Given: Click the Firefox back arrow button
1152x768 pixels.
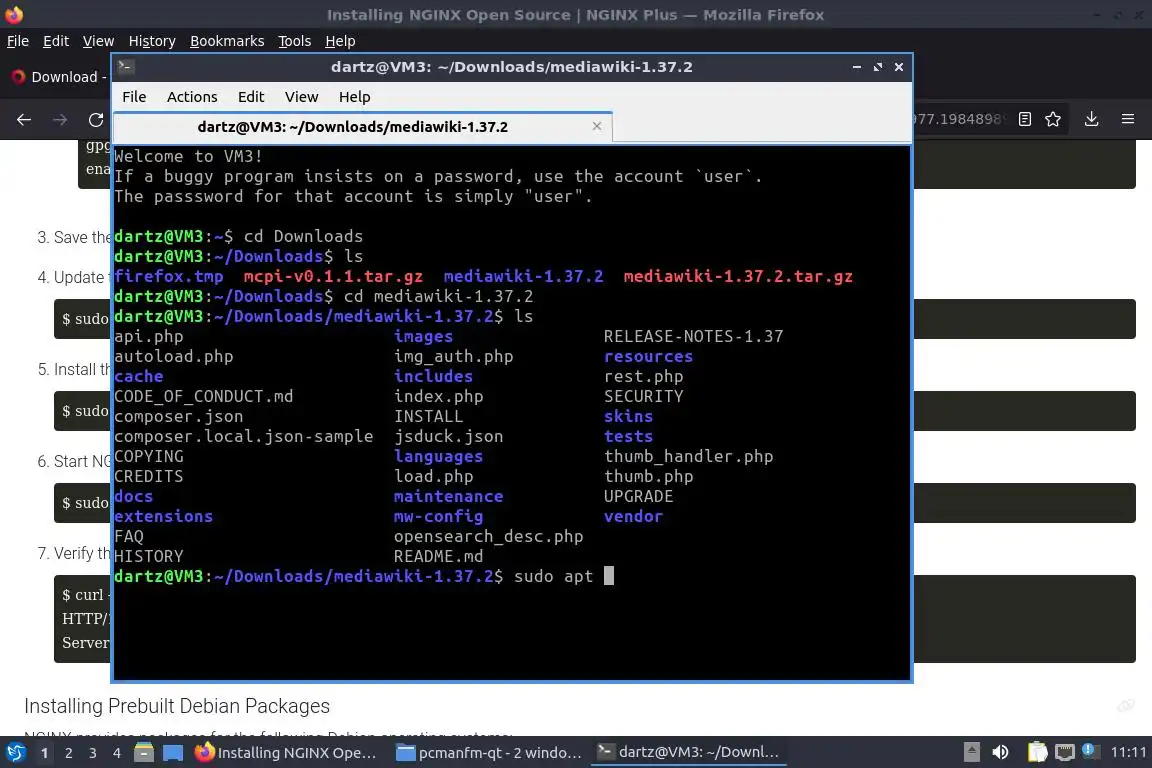Looking at the screenshot, I should pyautogui.click(x=24, y=119).
